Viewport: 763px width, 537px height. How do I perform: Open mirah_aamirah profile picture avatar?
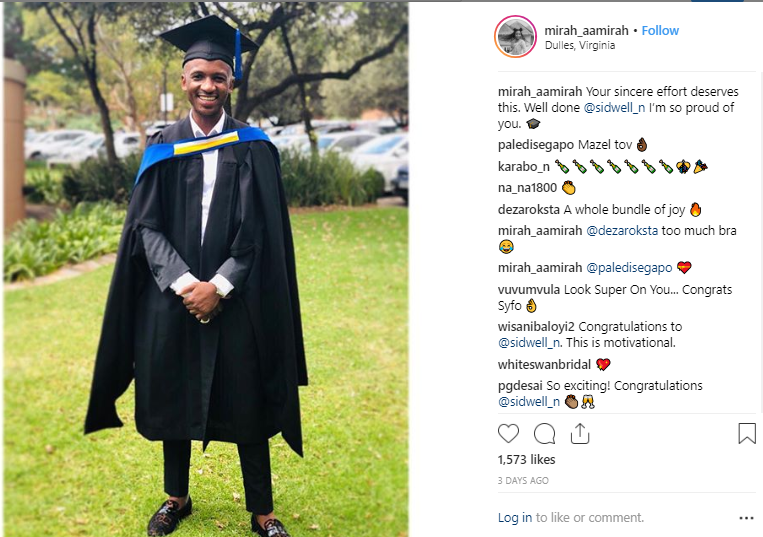point(515,36)
